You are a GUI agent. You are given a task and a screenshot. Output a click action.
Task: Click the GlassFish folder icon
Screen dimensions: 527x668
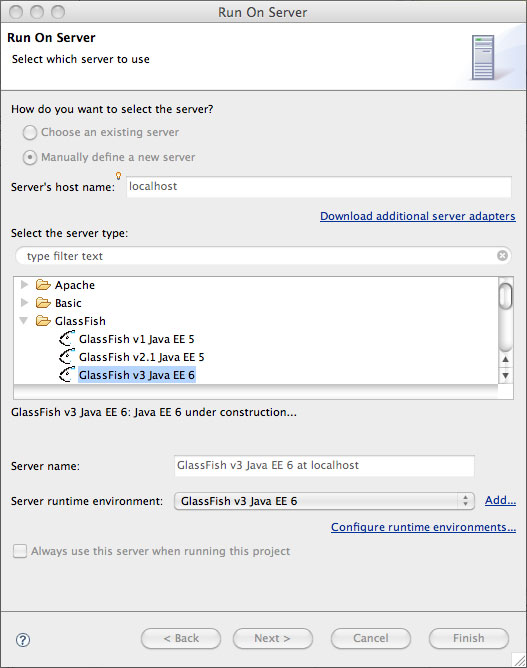43,320
